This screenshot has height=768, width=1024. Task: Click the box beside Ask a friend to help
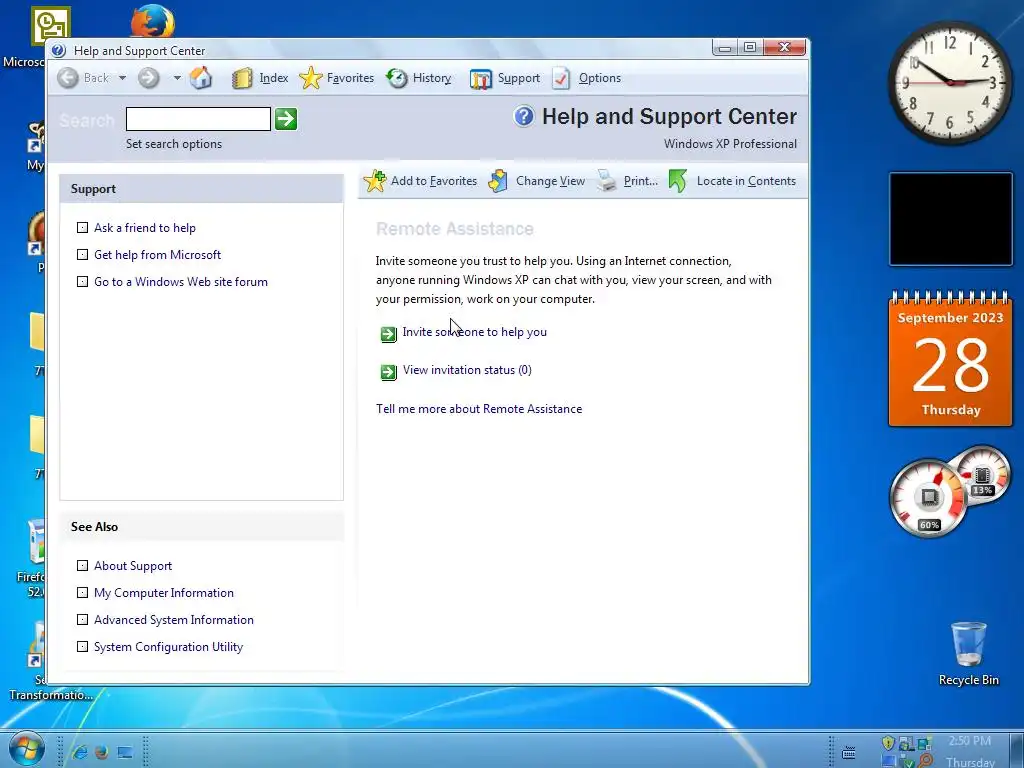click(82, 227)
